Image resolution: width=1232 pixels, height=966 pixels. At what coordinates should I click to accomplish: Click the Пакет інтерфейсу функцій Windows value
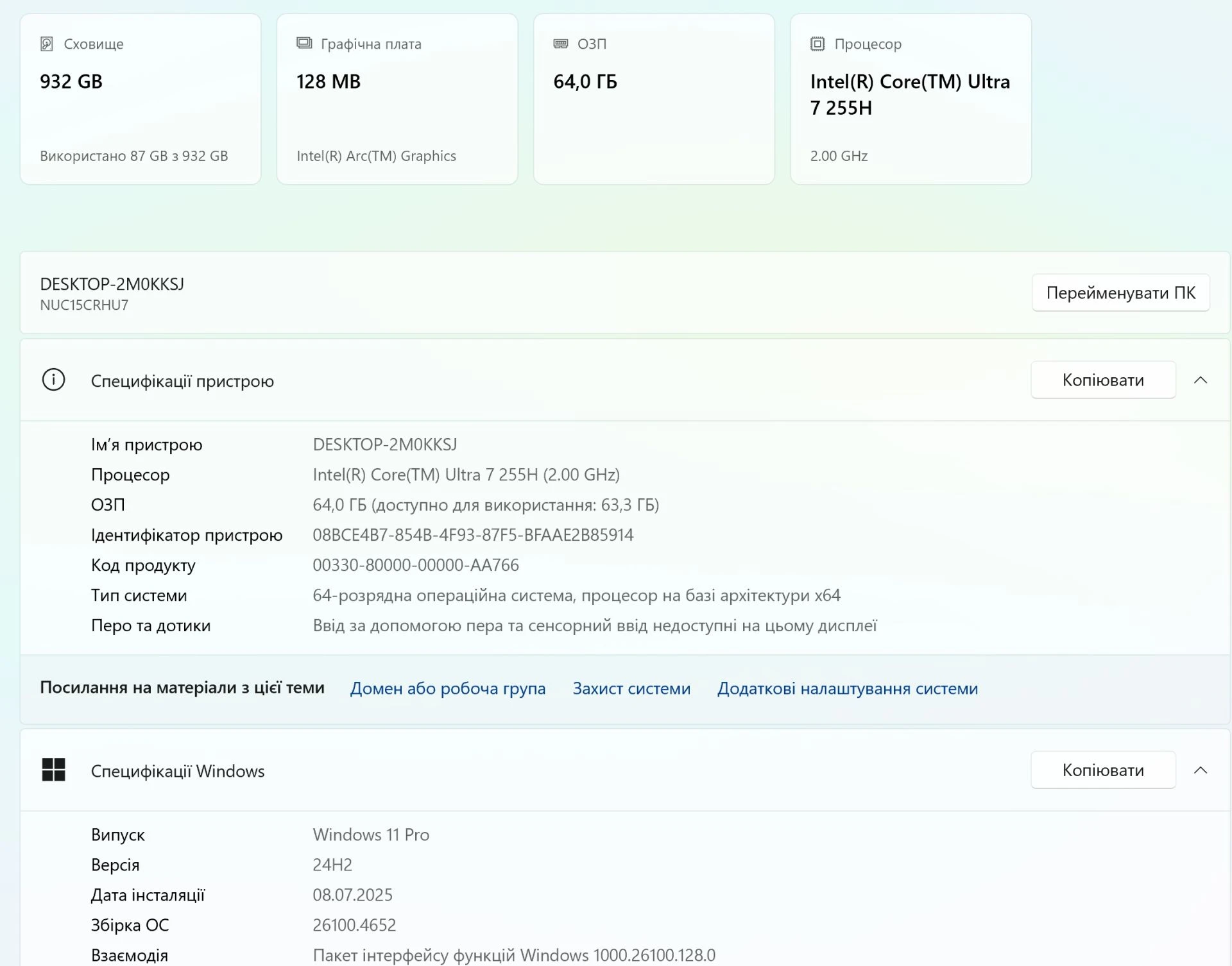click(x=514, y=955)
